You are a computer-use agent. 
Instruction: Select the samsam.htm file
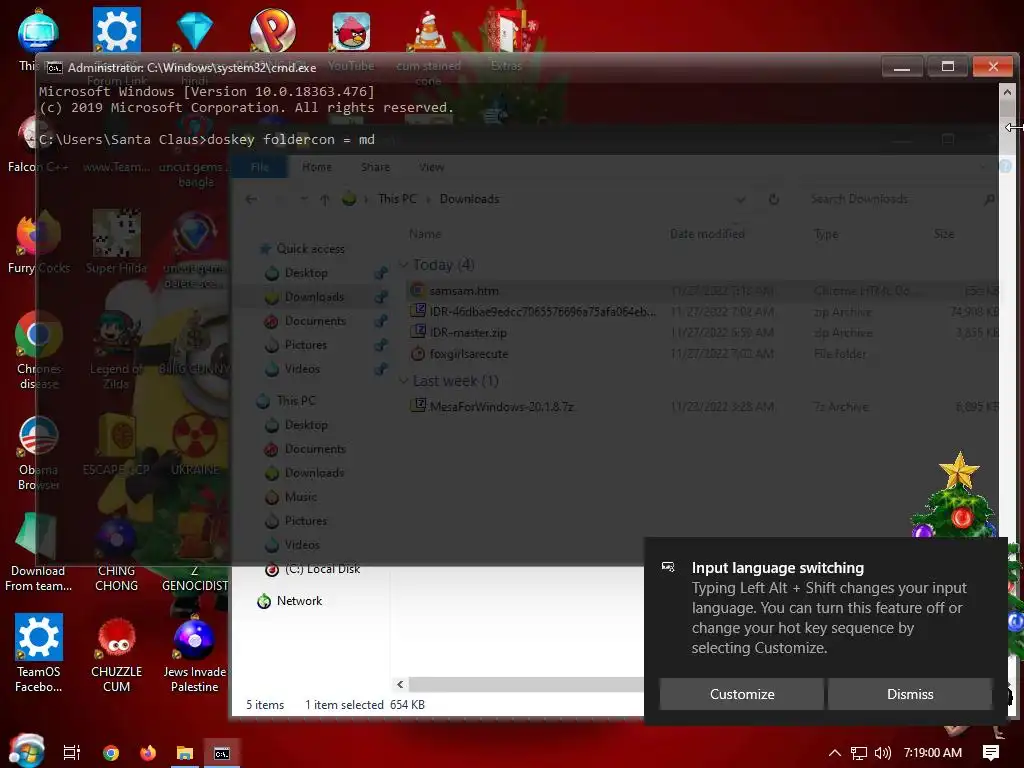(703, 291)
